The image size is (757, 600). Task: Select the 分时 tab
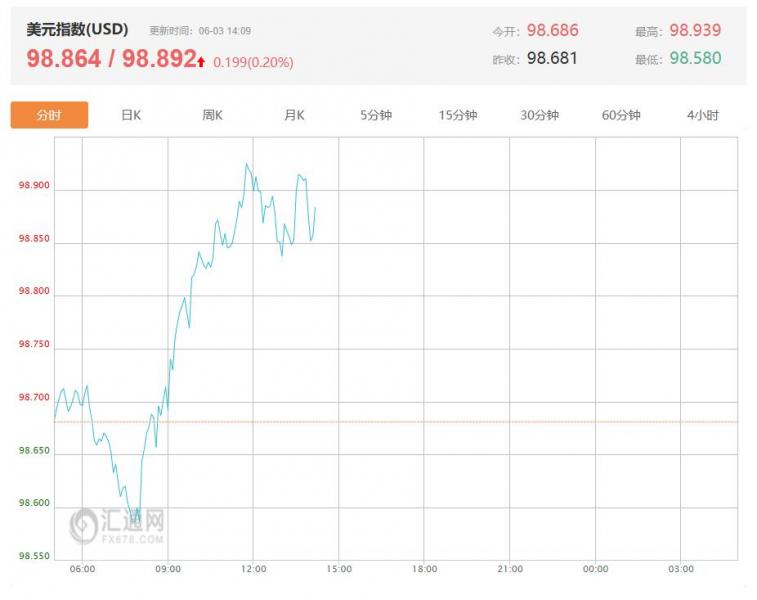(x=49, y=115)
